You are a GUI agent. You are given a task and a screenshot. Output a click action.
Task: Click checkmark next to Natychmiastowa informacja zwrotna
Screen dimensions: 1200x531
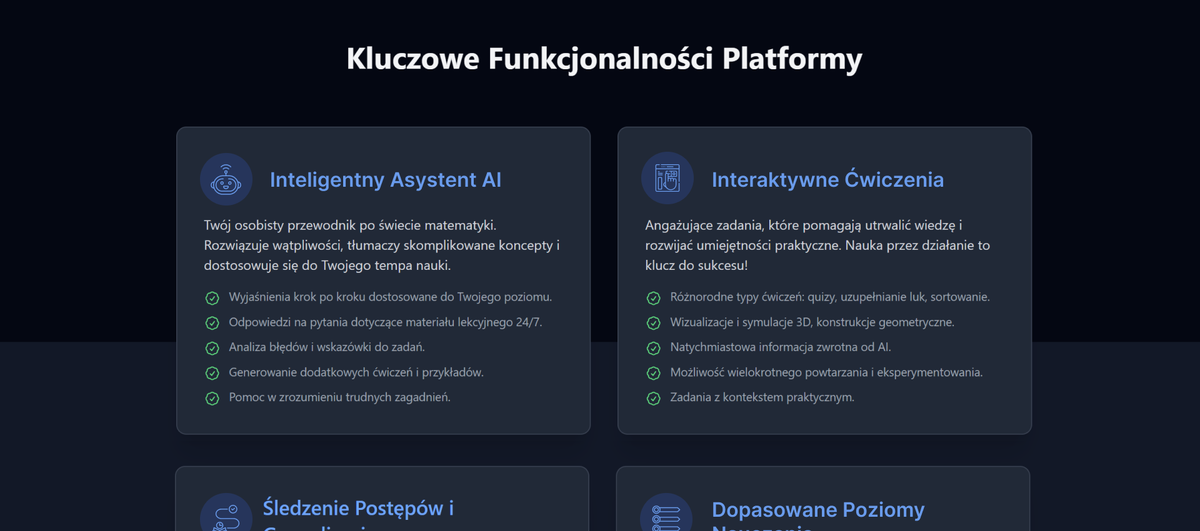(653, 348)
